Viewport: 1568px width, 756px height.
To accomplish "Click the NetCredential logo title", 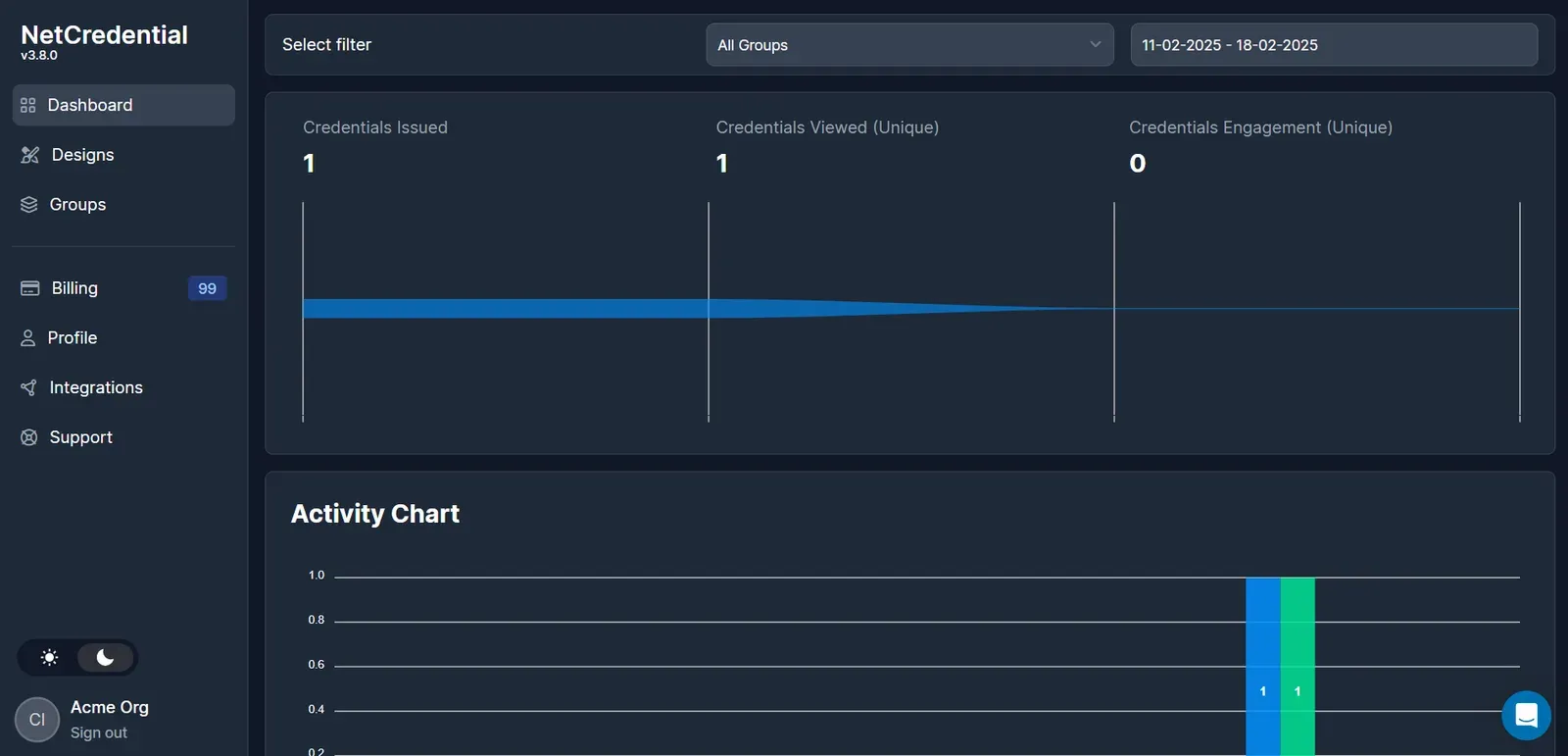I will (x=104, y=34).
